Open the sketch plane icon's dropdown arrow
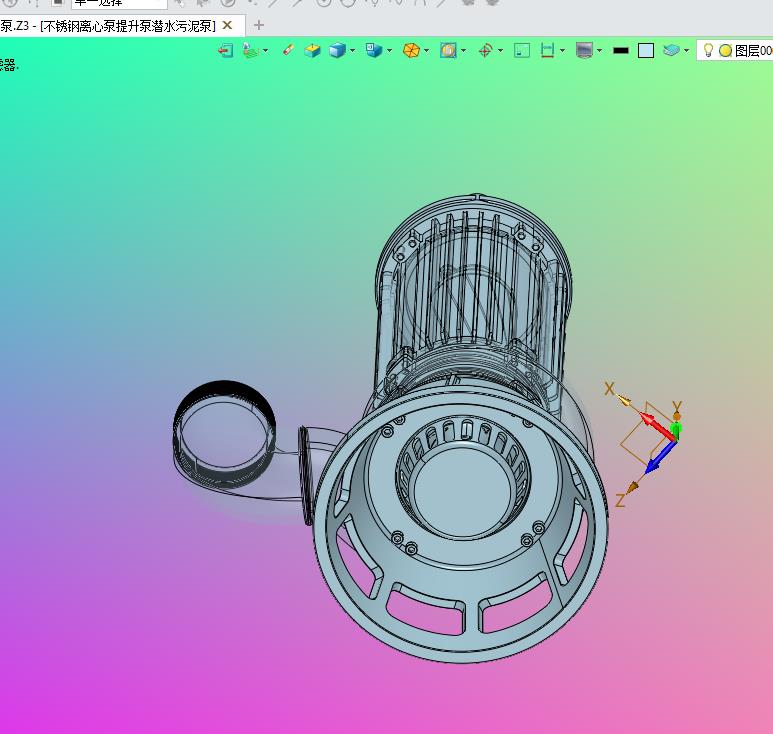The image size is (773, 734). pos(266,50)
